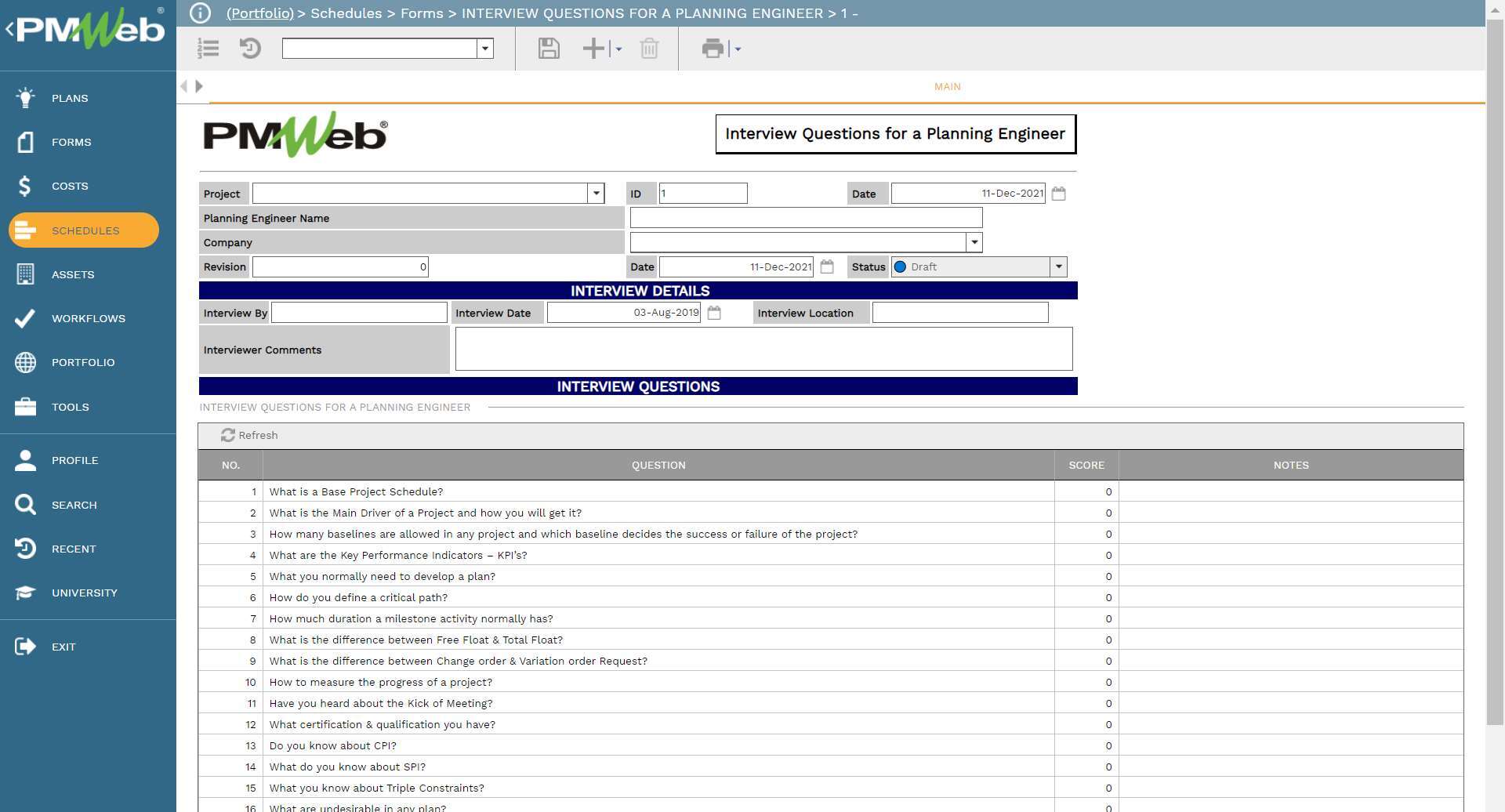Add a new record with the plus icon
Screen dimensions: 1505x812
[x=593, y=49]
